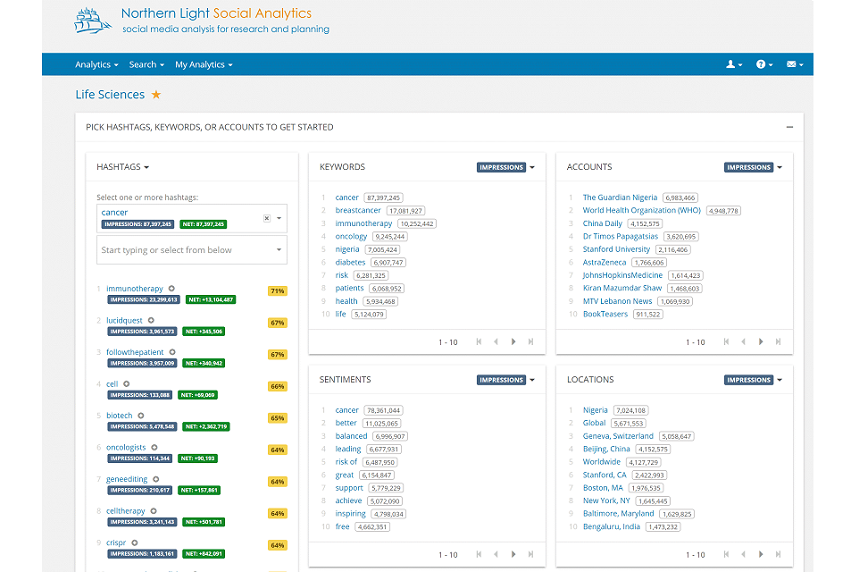Open the Keywords IMPRESSIONS metric dropdown

click(x=506, y=167)
